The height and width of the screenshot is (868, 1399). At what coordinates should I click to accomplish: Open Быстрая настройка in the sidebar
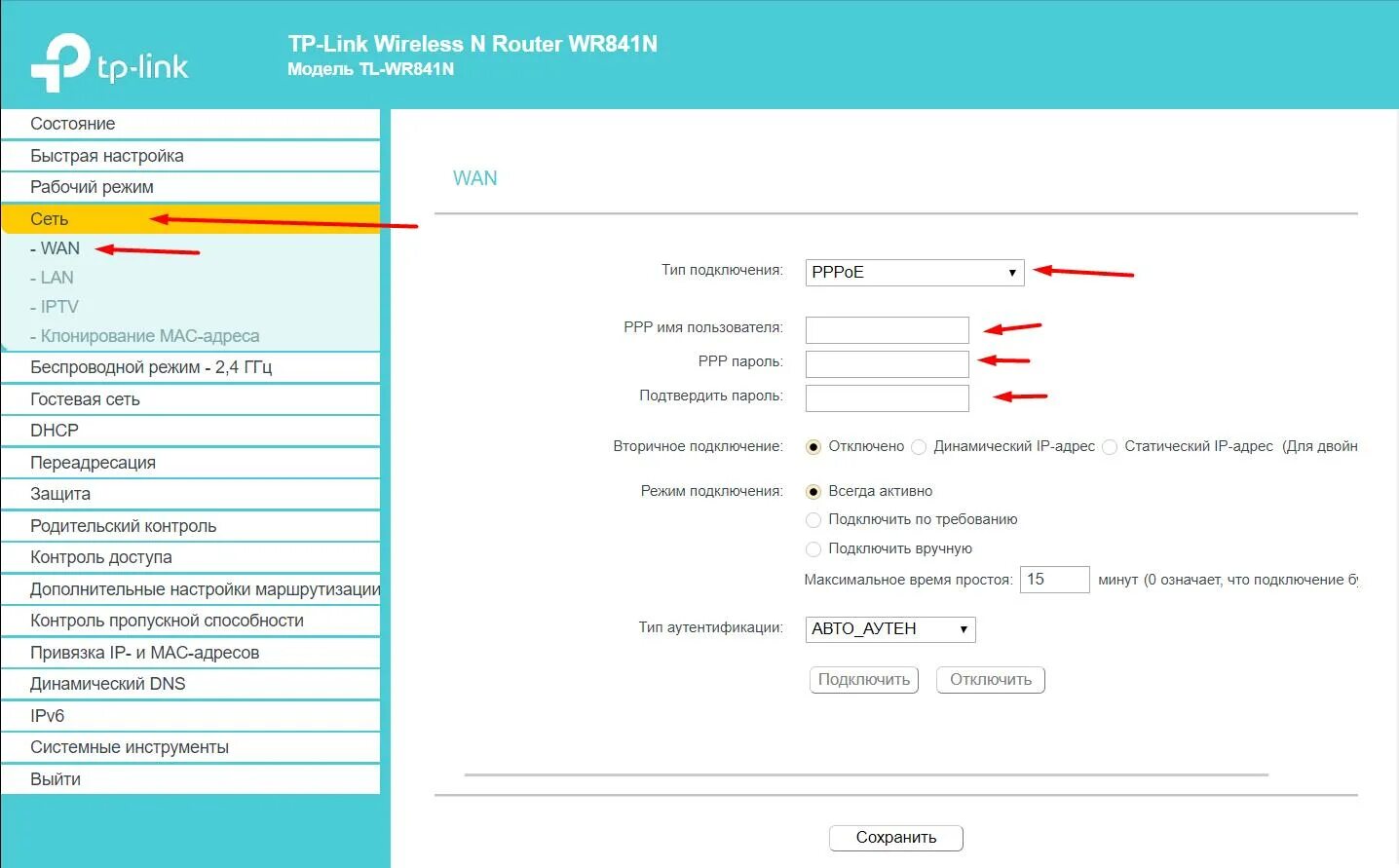190,156
